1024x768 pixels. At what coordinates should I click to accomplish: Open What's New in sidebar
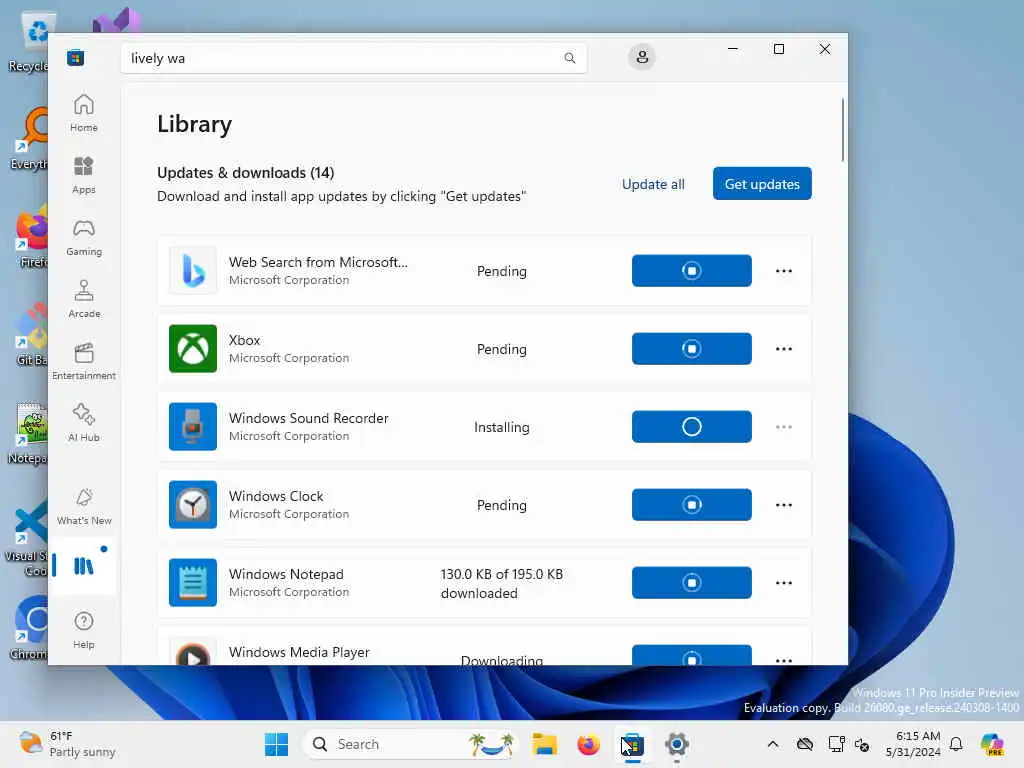coord(84,506)
